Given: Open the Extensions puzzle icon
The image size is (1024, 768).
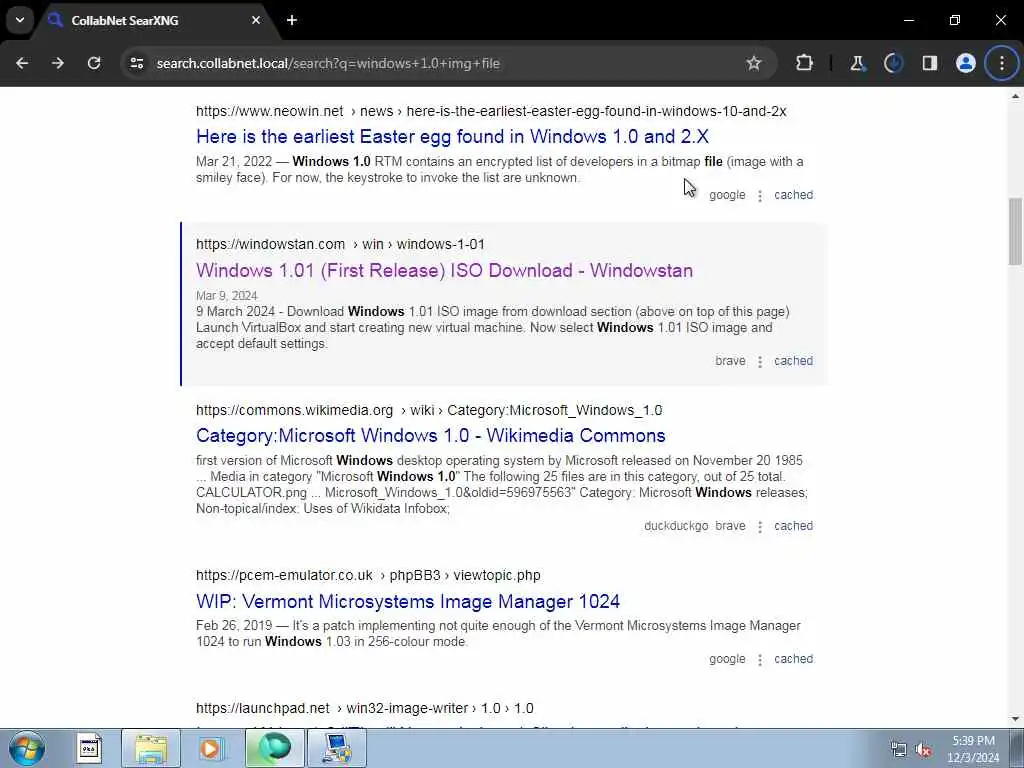Looking at the screenshot, I should click(x=805, y=63).
